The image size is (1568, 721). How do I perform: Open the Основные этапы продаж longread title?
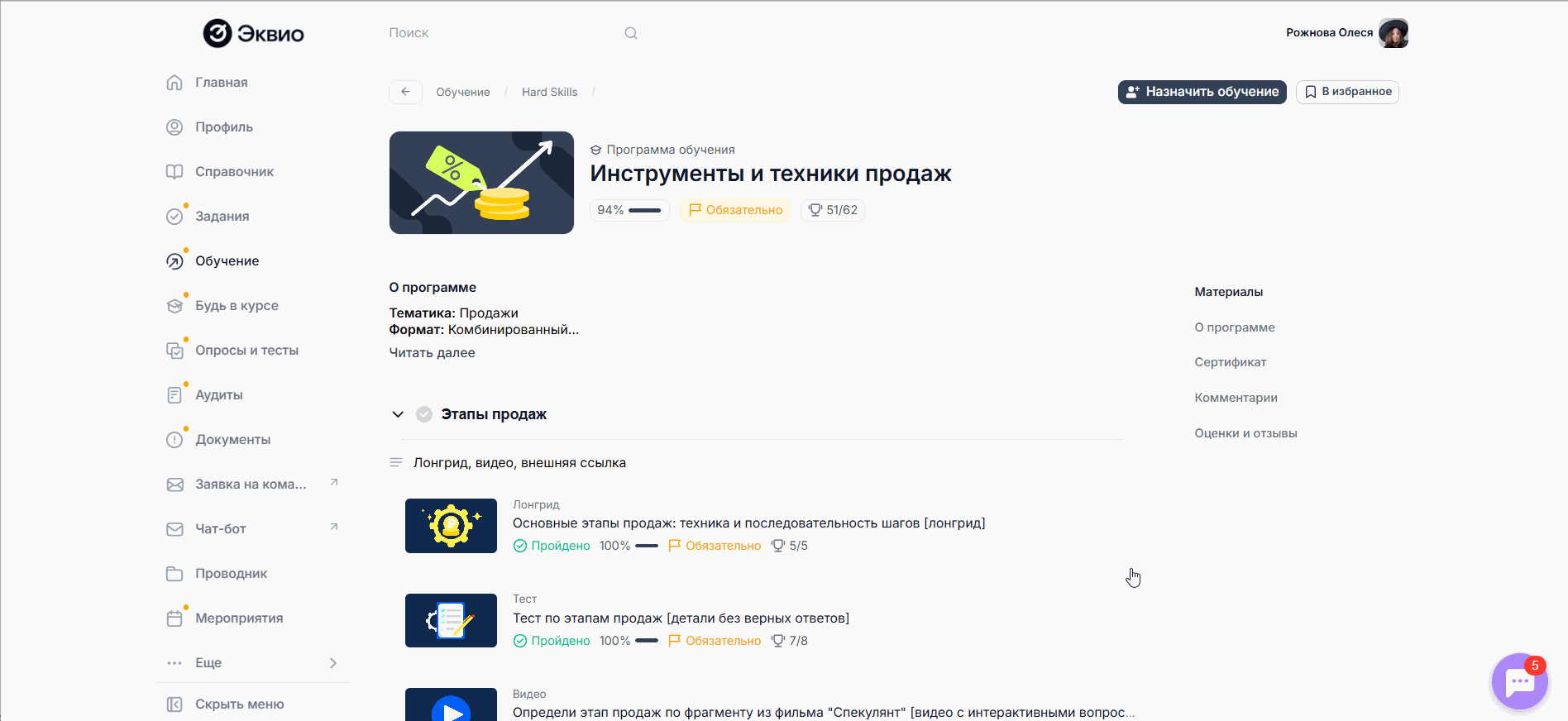[749, 523]
